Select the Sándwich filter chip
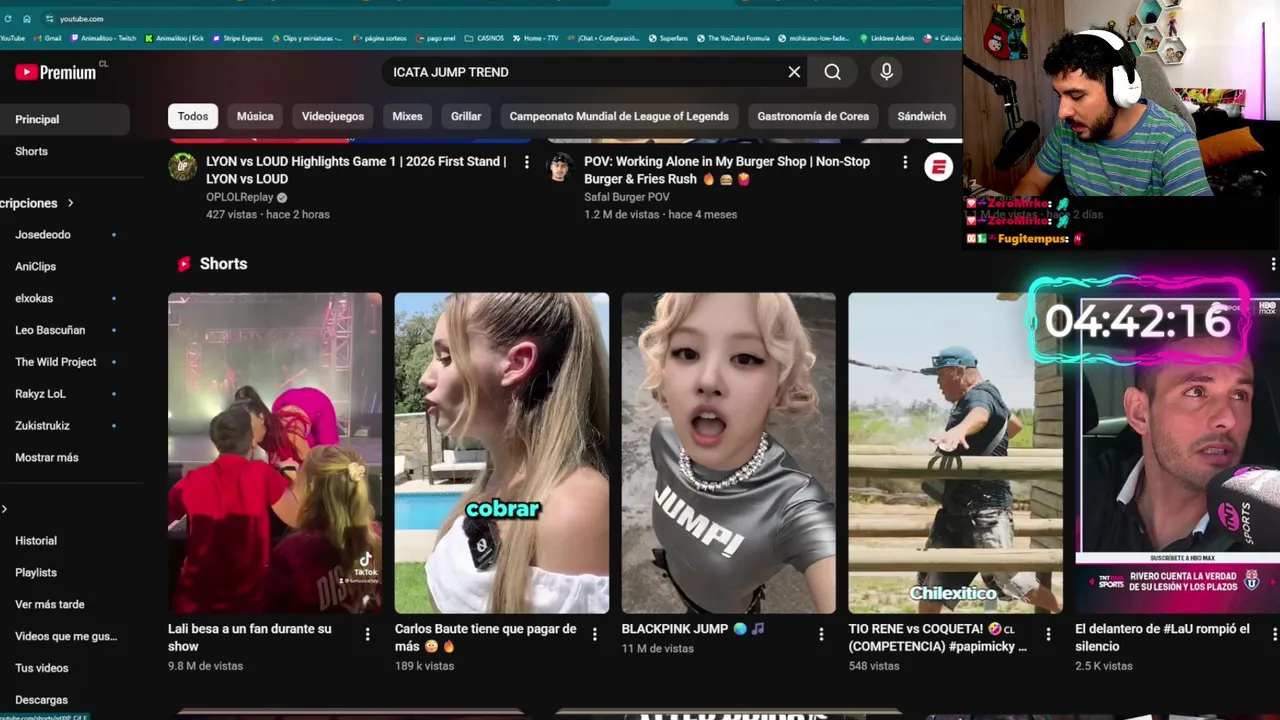Image resolution: width=1280 pixels, height=720 pixels. (x=921, y=116)
